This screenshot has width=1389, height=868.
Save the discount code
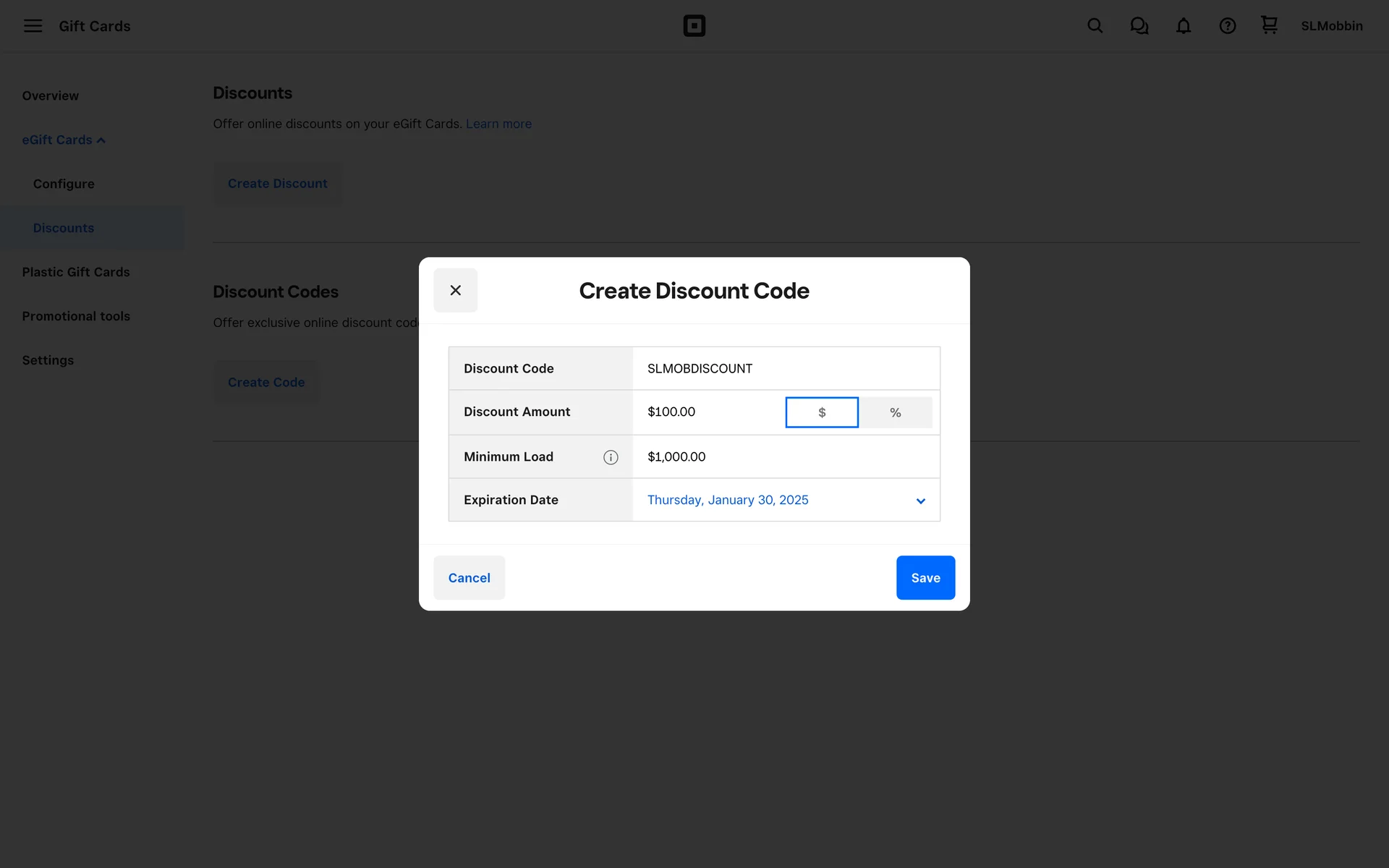[925, 577]
